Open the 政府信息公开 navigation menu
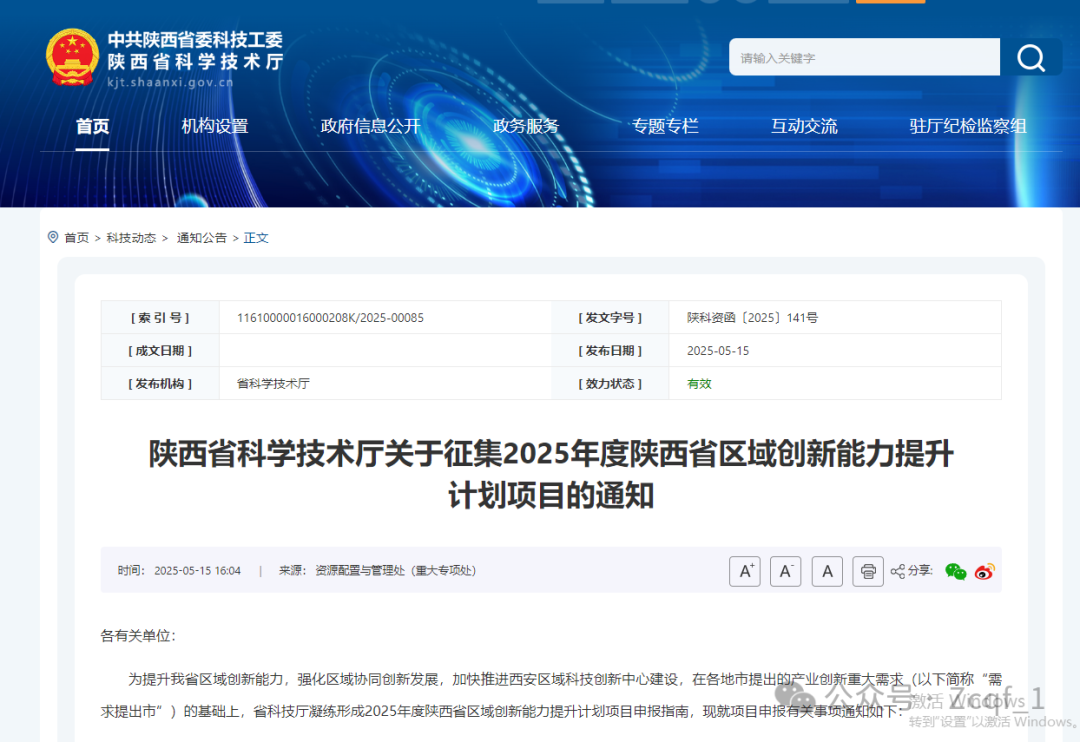Viewport: 1080px width, 742px height. coord(370,126)
